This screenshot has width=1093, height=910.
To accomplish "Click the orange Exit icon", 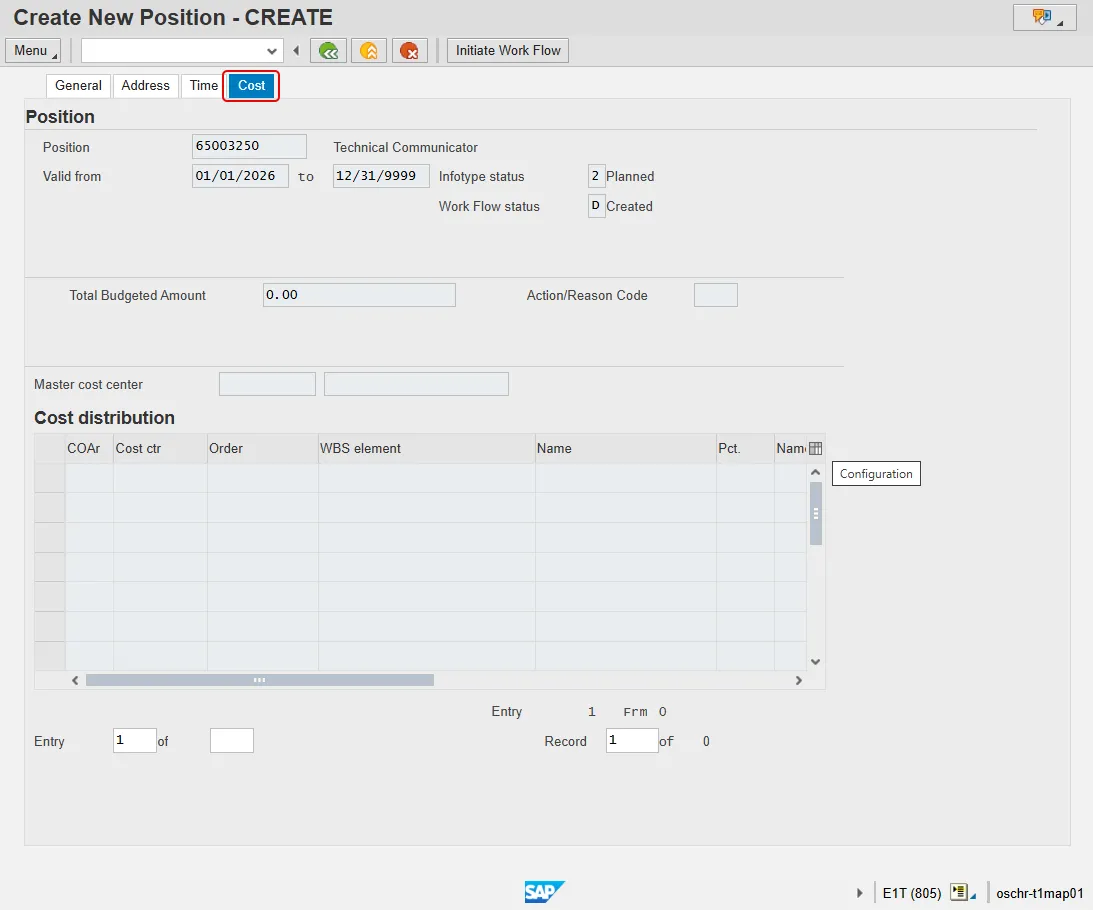I will click(369, 51).
